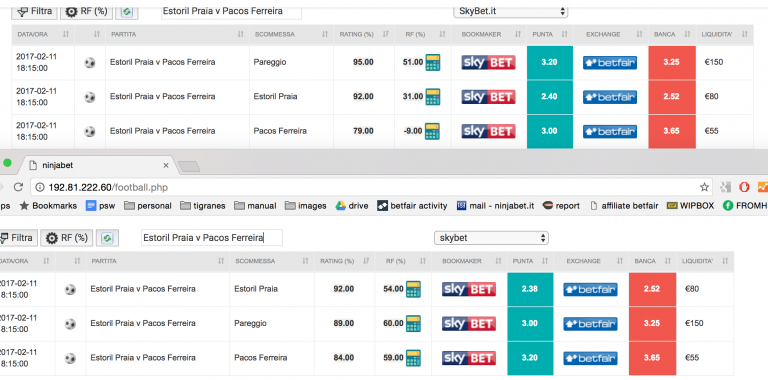Click the Opera extension icon
The height and width of the screenshot is (380, 768).
tap(744, 187)
